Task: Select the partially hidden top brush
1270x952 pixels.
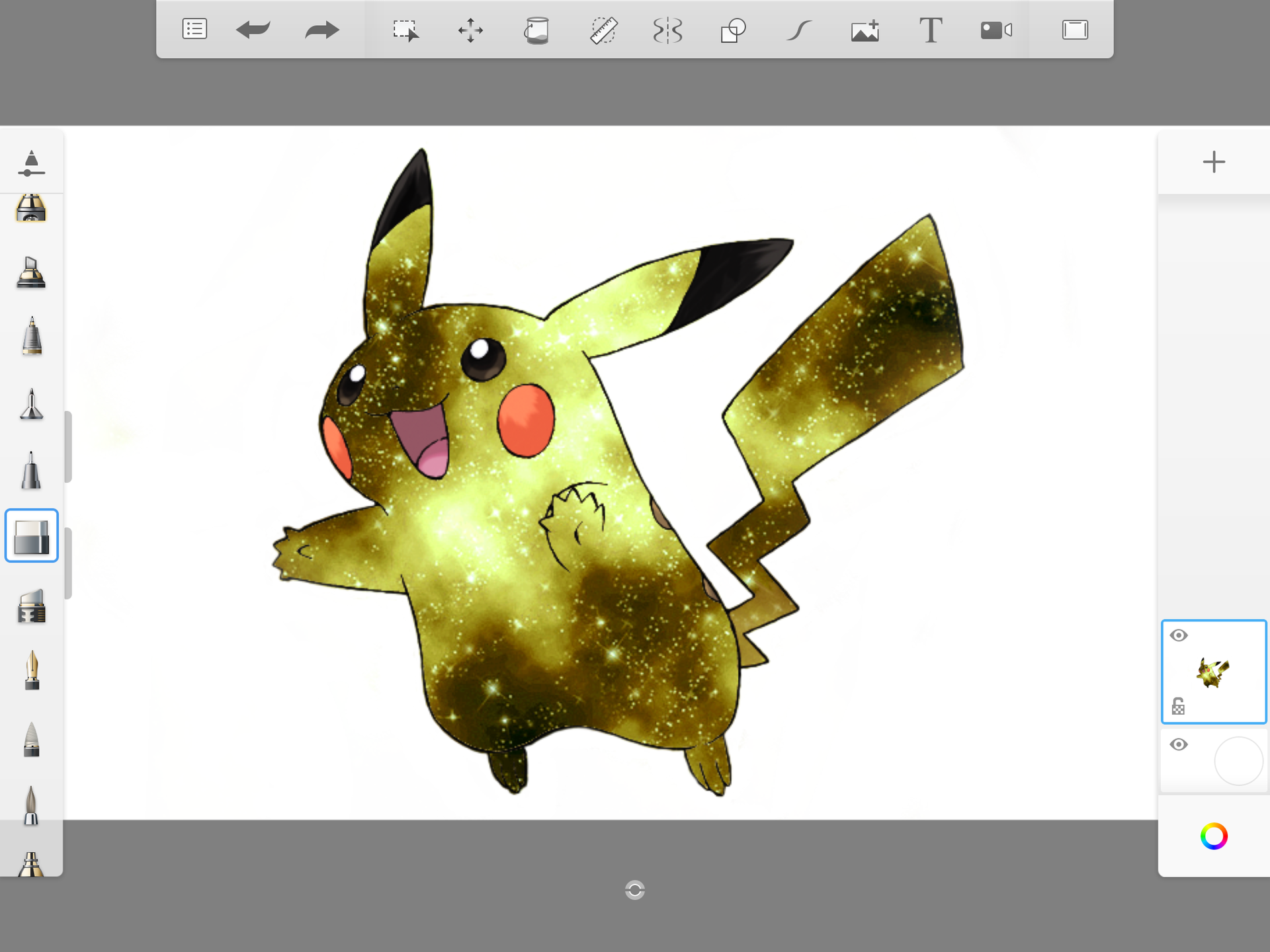Action: pyautogui.click(x=31, y=208)
